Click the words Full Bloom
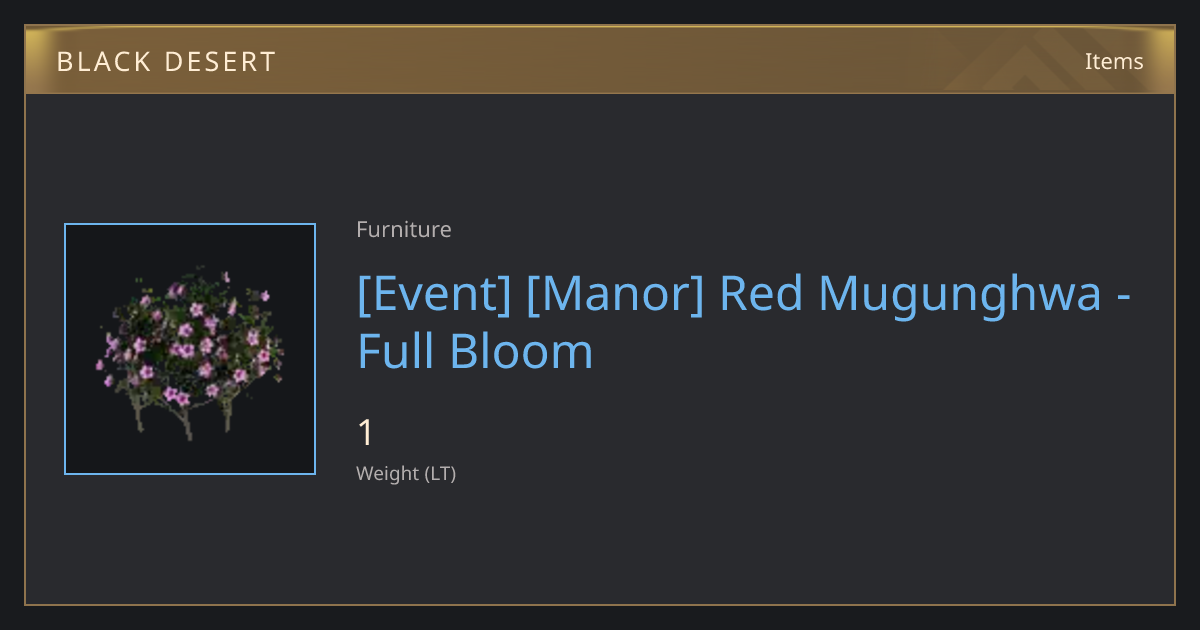Image resolution: width=1200 pixels, height=630 pixels. click(475, 351)
